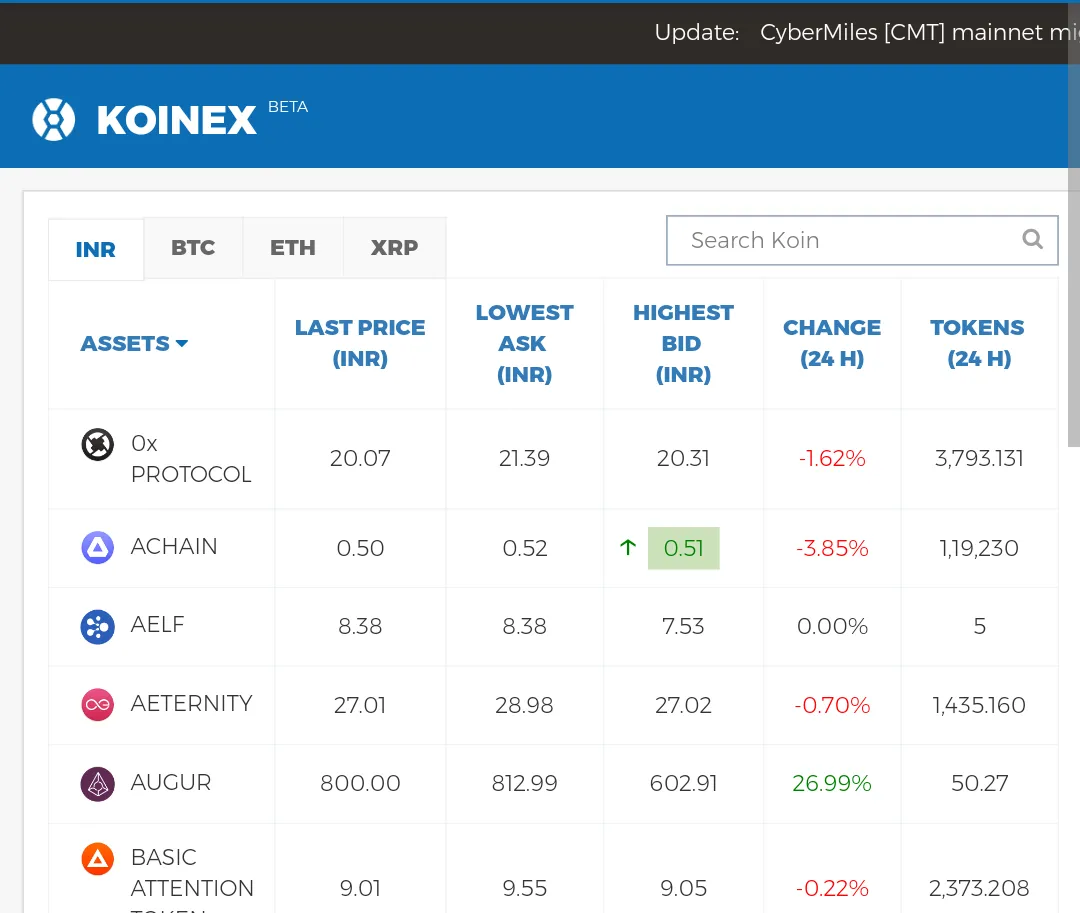Click the 602.91 highest bid for Augur
The width and height of the screenshot is (1080, 913).
683,783
